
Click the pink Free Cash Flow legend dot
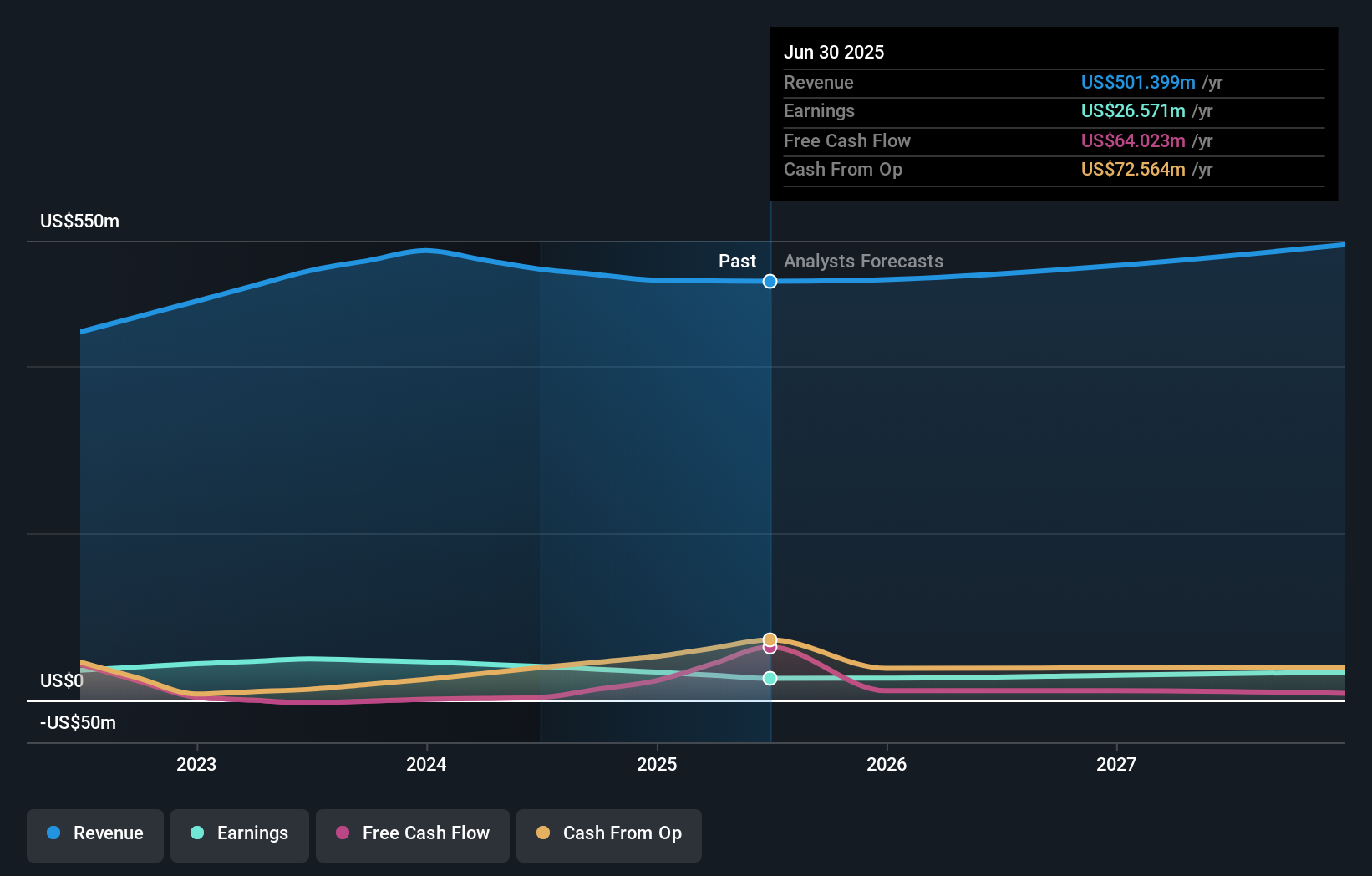click(x=343, y=833)
